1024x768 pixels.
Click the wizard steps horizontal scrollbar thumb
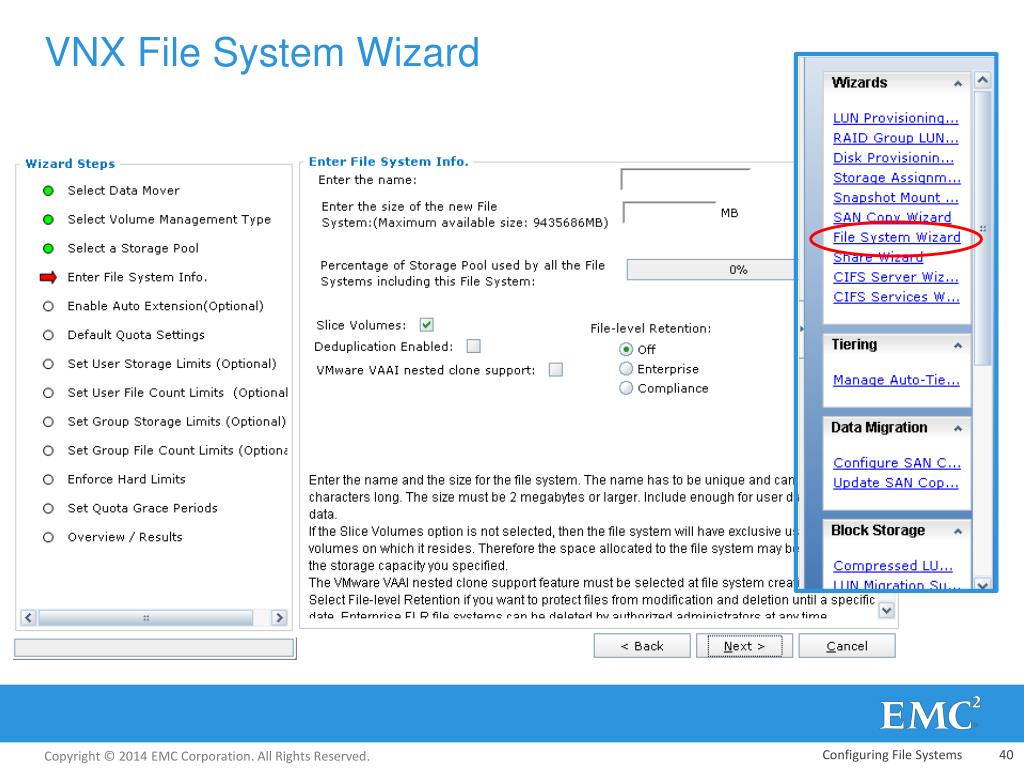[146, 617]
